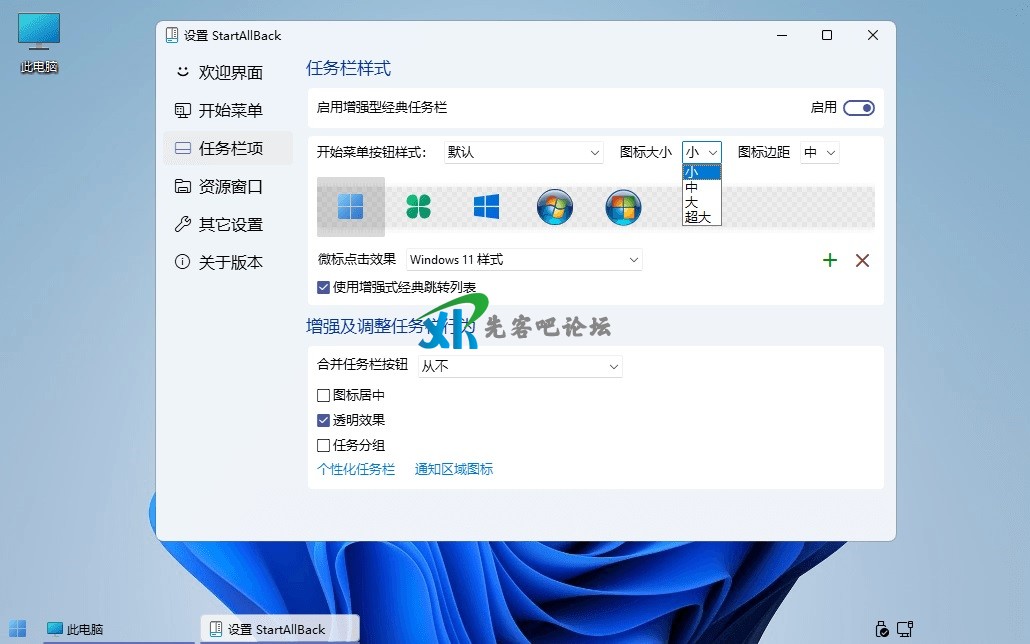Toggle the 启用 enhanced classic taskbar switch
Screen dimensions: 1030x644
[x=858, y=108]
